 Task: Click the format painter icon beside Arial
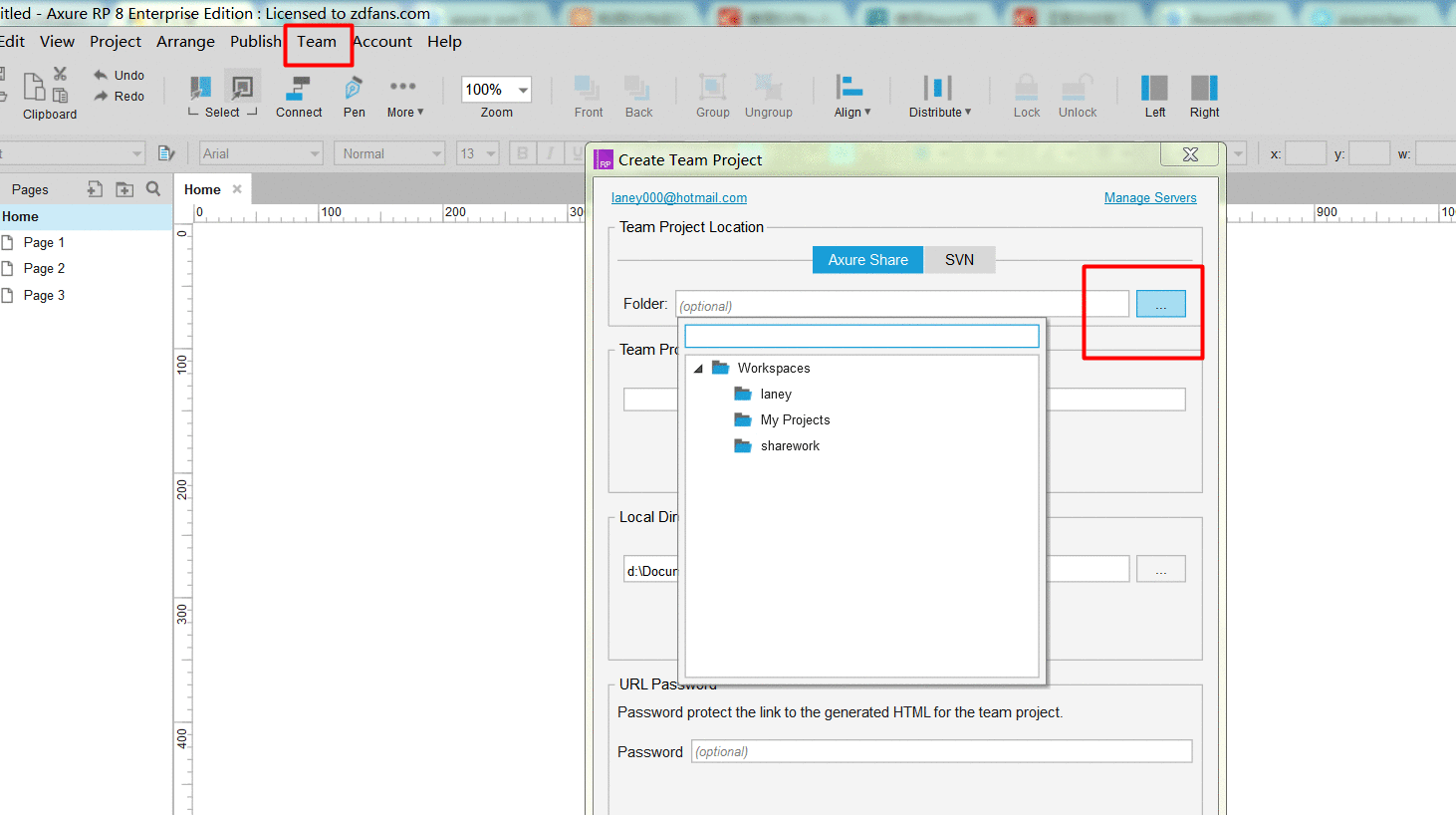[166, 153]
